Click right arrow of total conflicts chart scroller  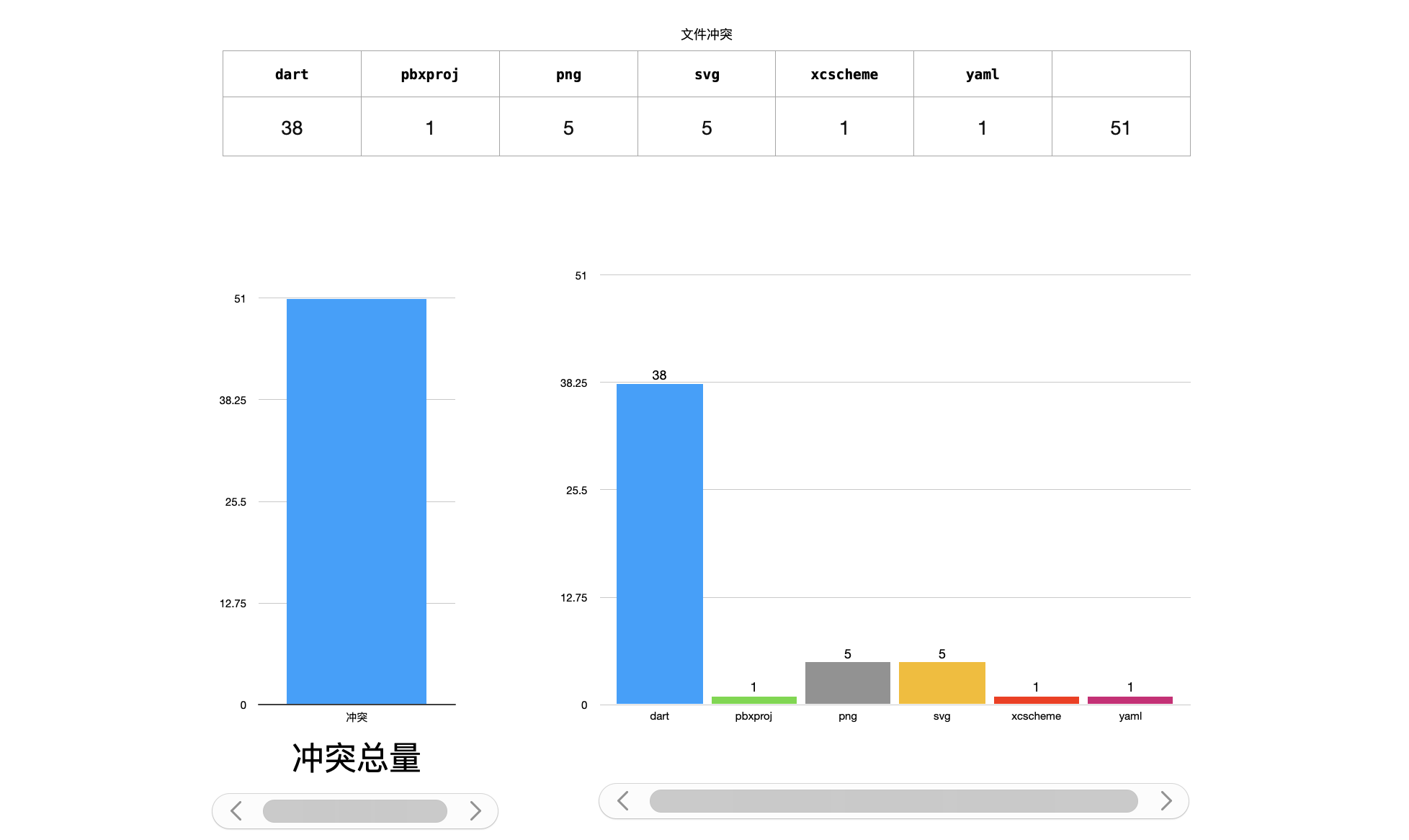[x=475, y=811]
